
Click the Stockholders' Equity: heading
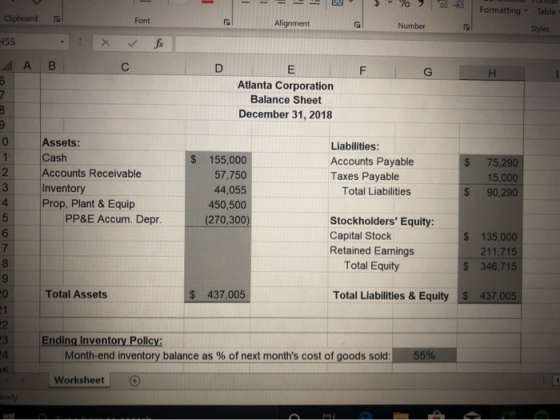[x=382, y=221]
